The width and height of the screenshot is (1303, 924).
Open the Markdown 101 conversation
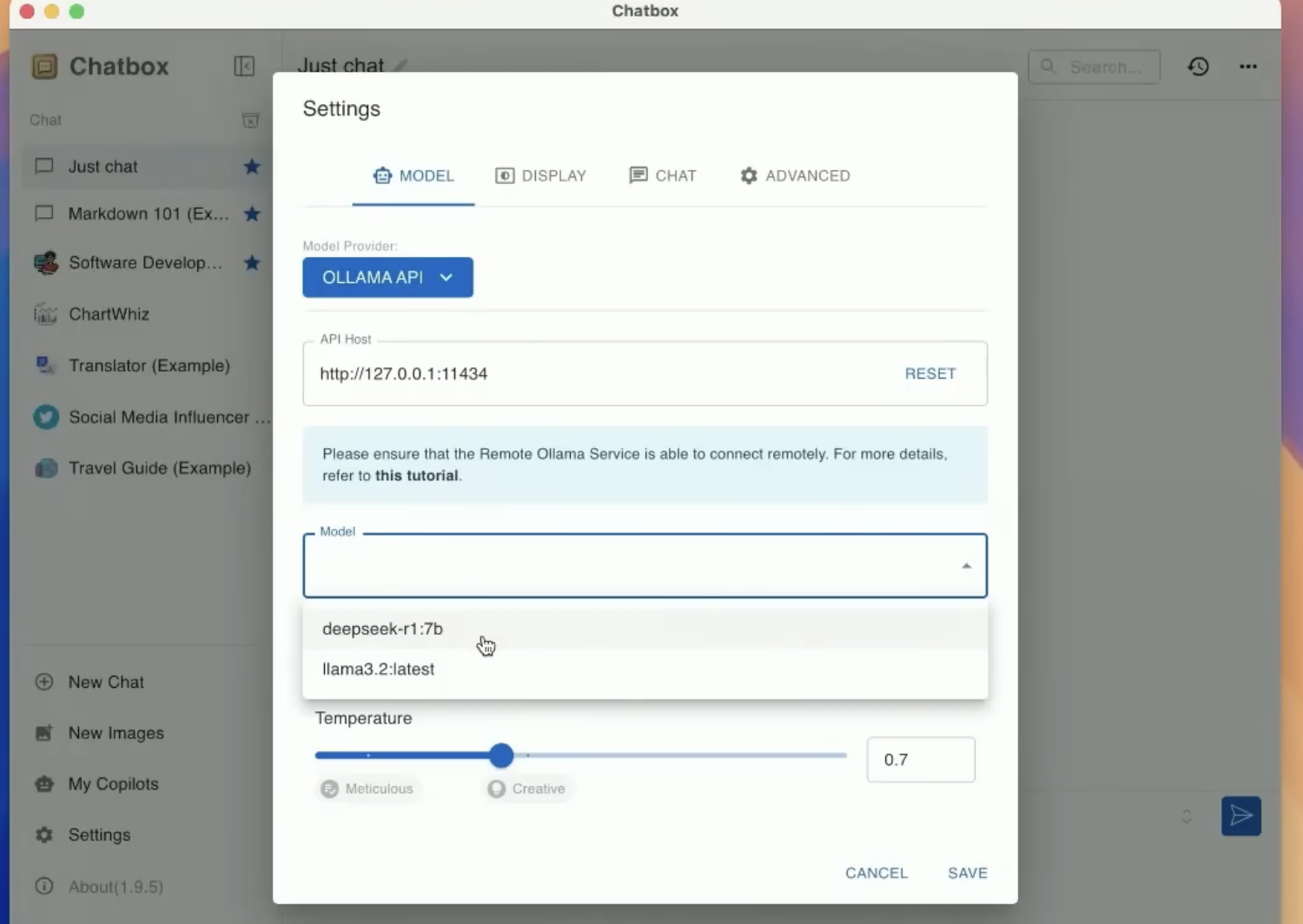click(x=146, y=213)
